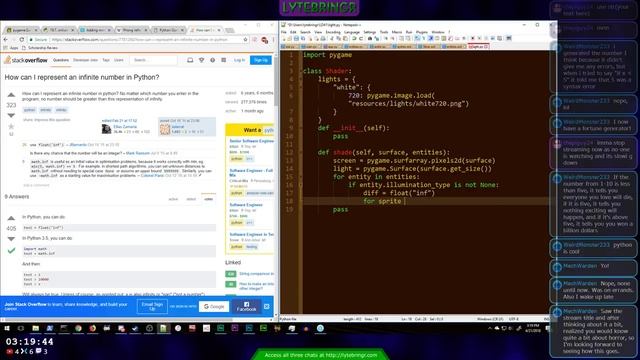The height and width of the screenshot is (360, 640).
Task: Select the active light.py tab in Notepad++
Action: (x=478, y=47)
